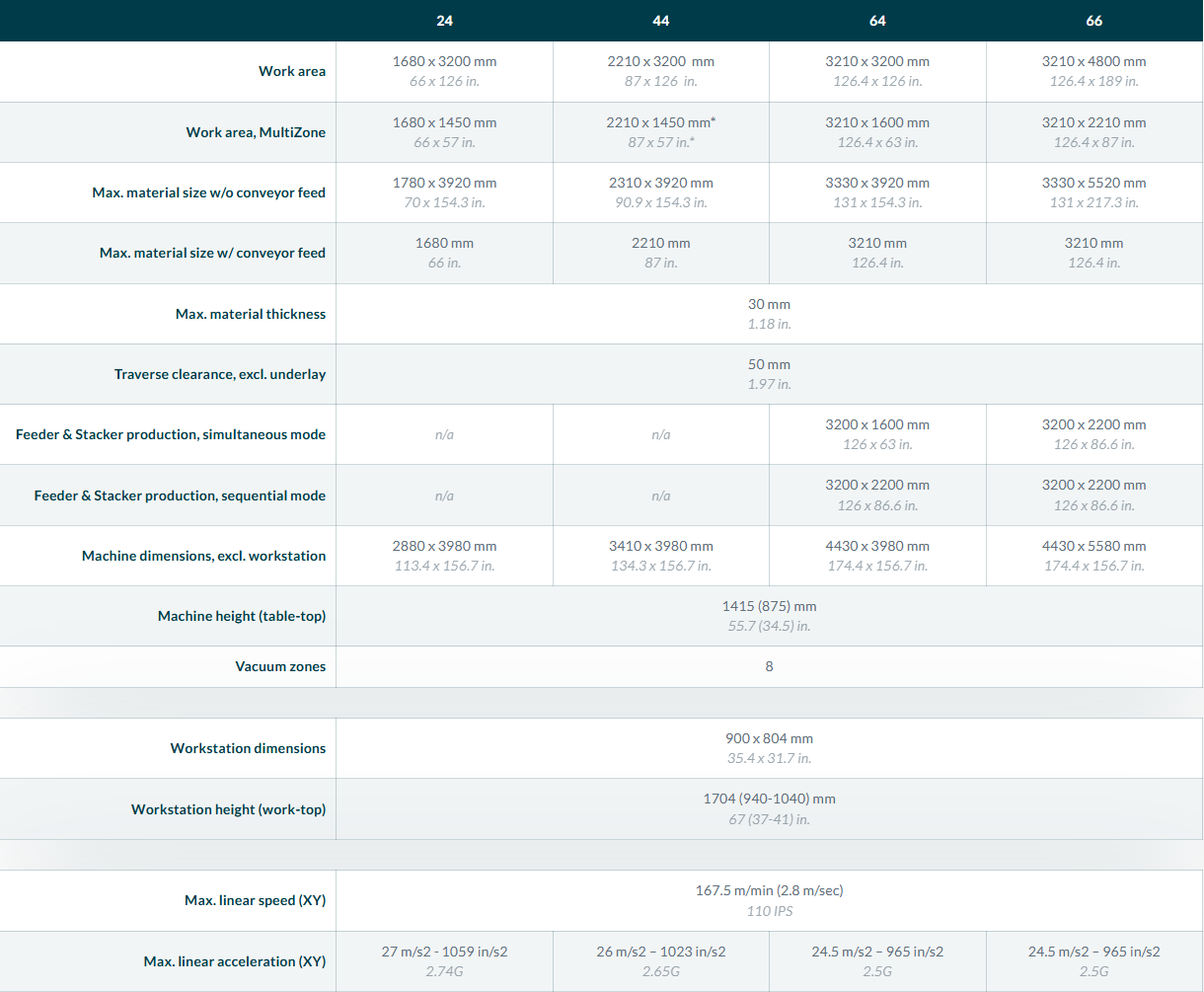The height and width of the screenshot is (992, 1204).
Task: Click the column header for model 24
Action: click(444, 21)
